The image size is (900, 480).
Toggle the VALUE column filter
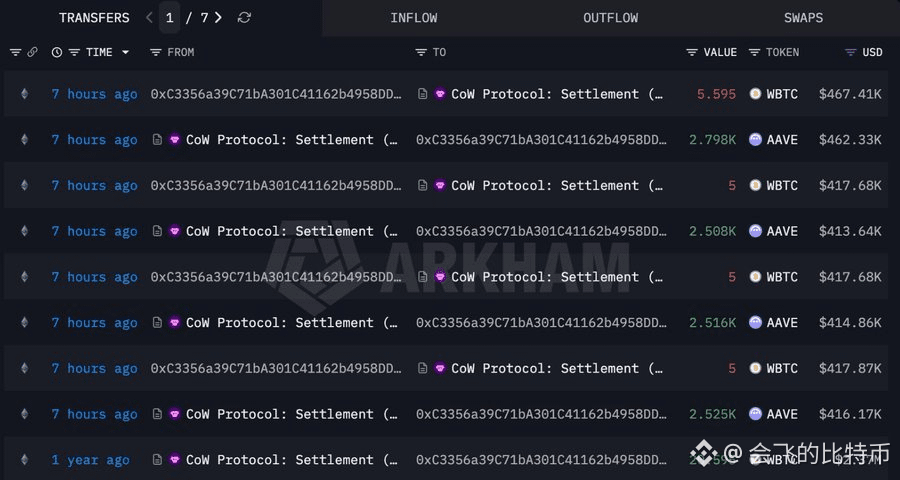point(692,52)
